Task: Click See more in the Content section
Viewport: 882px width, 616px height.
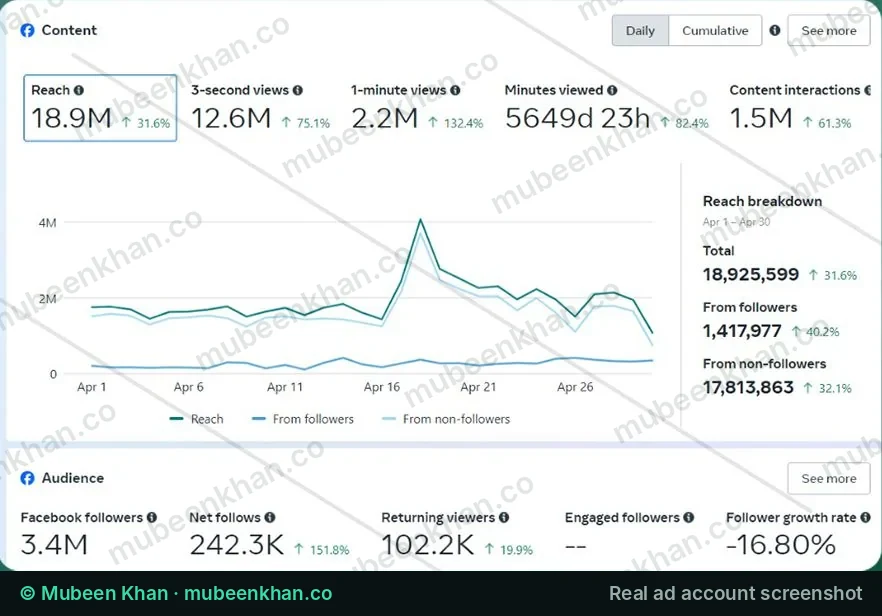Action: point(829,30)
